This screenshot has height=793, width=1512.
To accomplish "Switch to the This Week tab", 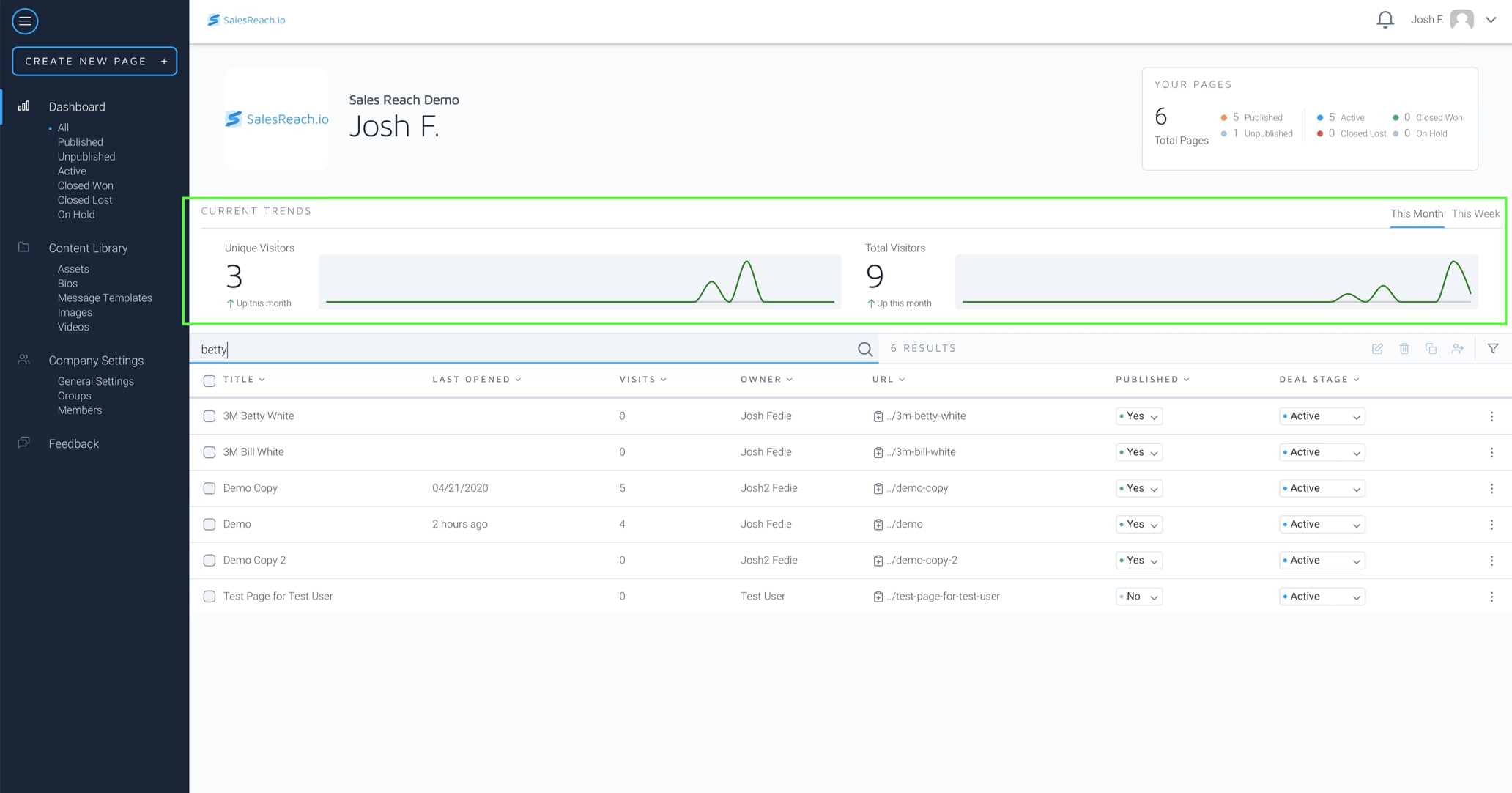I will click(1475, 214).
